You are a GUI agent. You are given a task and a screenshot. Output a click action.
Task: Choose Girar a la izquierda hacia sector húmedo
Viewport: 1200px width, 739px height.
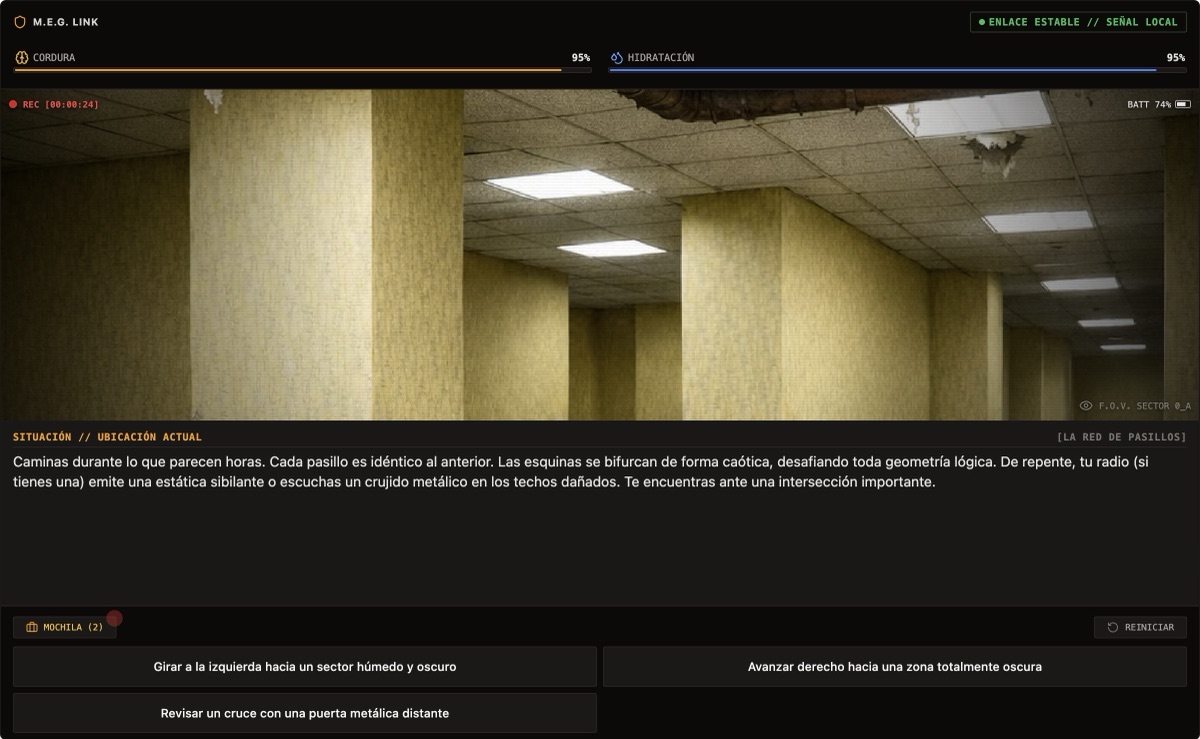tap(305, 666)
